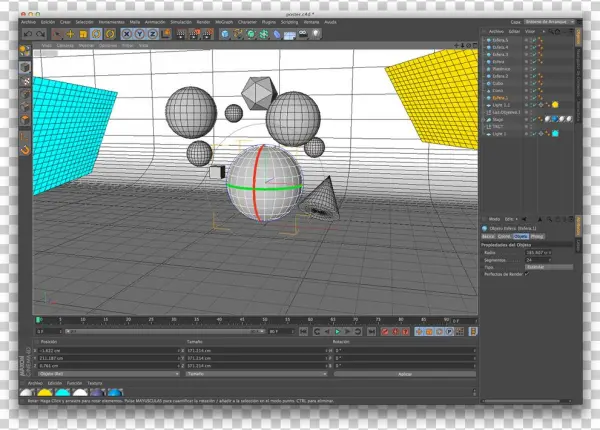The width and height of the screenshot is (600, 430).
Task: Select the Cono object in the list
Action: tap(498, 90)
